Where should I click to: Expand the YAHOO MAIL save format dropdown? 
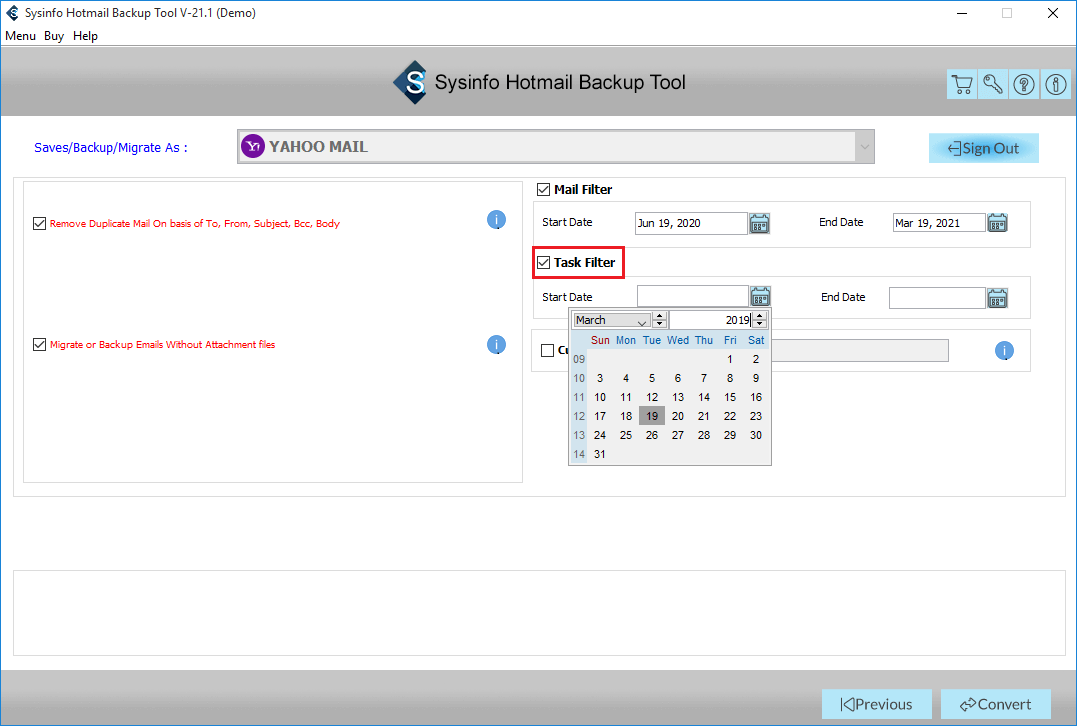865,146
